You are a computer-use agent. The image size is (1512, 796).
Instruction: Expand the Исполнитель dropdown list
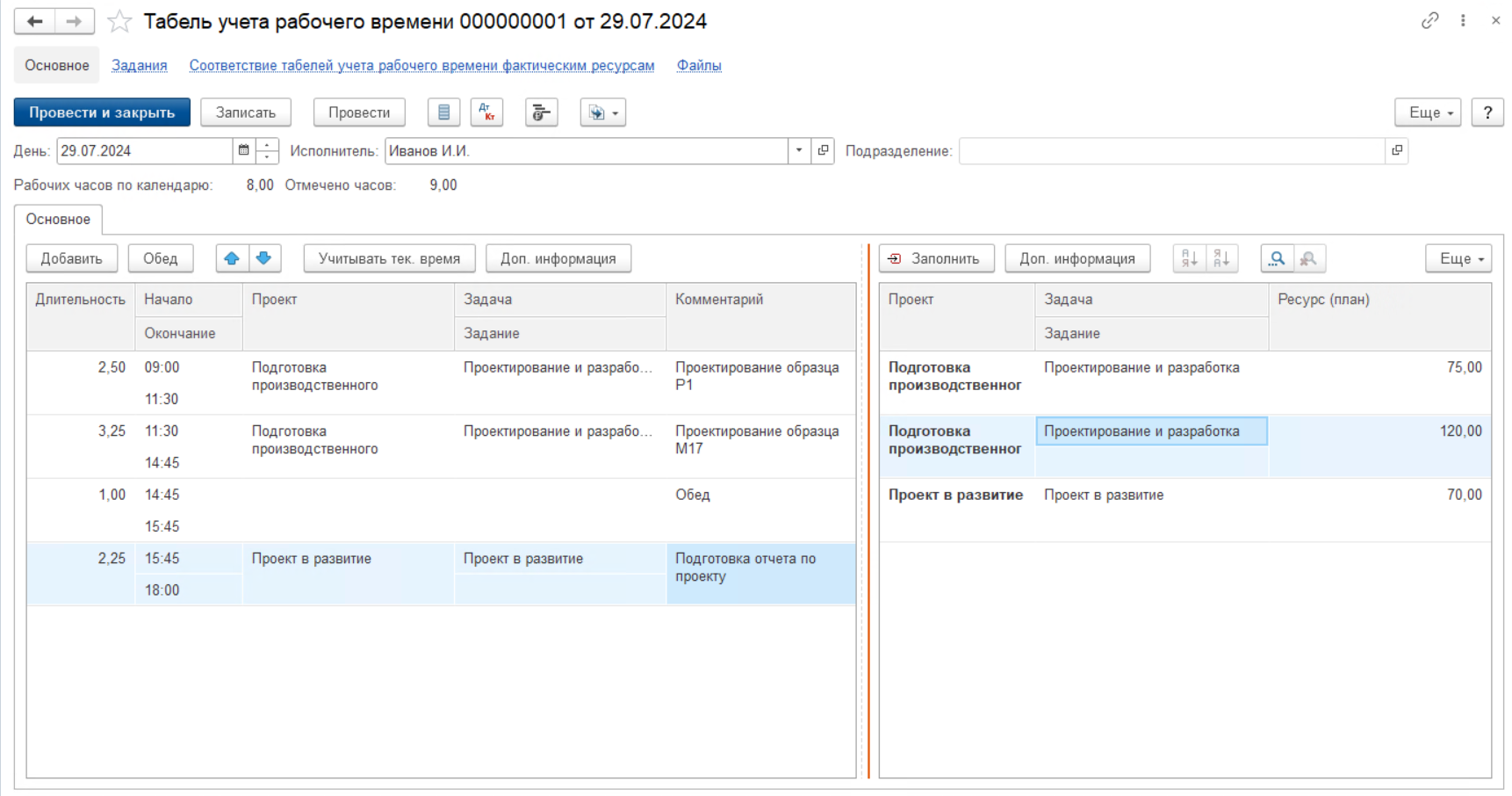click(x=798, y=150)
